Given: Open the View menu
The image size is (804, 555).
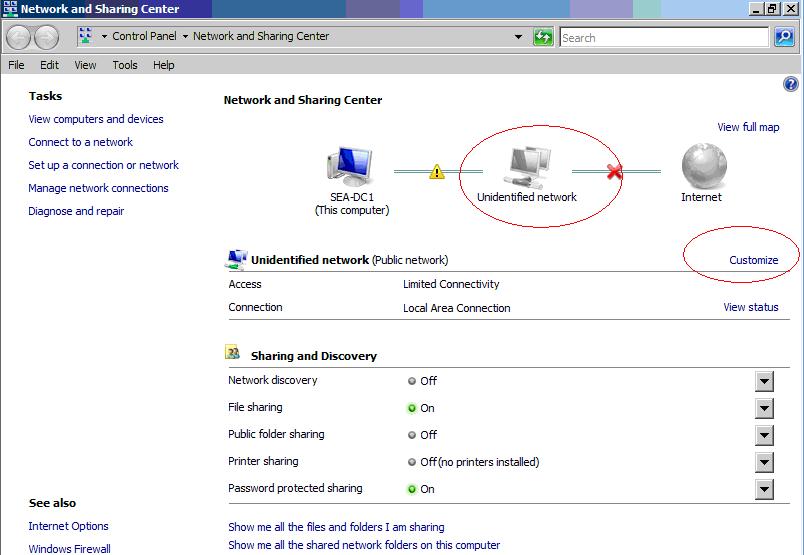Looking at the screenshot, I should [x=85, y=65].
